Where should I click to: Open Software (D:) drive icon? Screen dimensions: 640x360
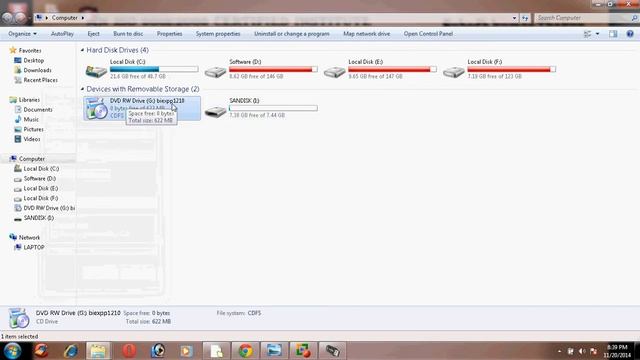215,72
